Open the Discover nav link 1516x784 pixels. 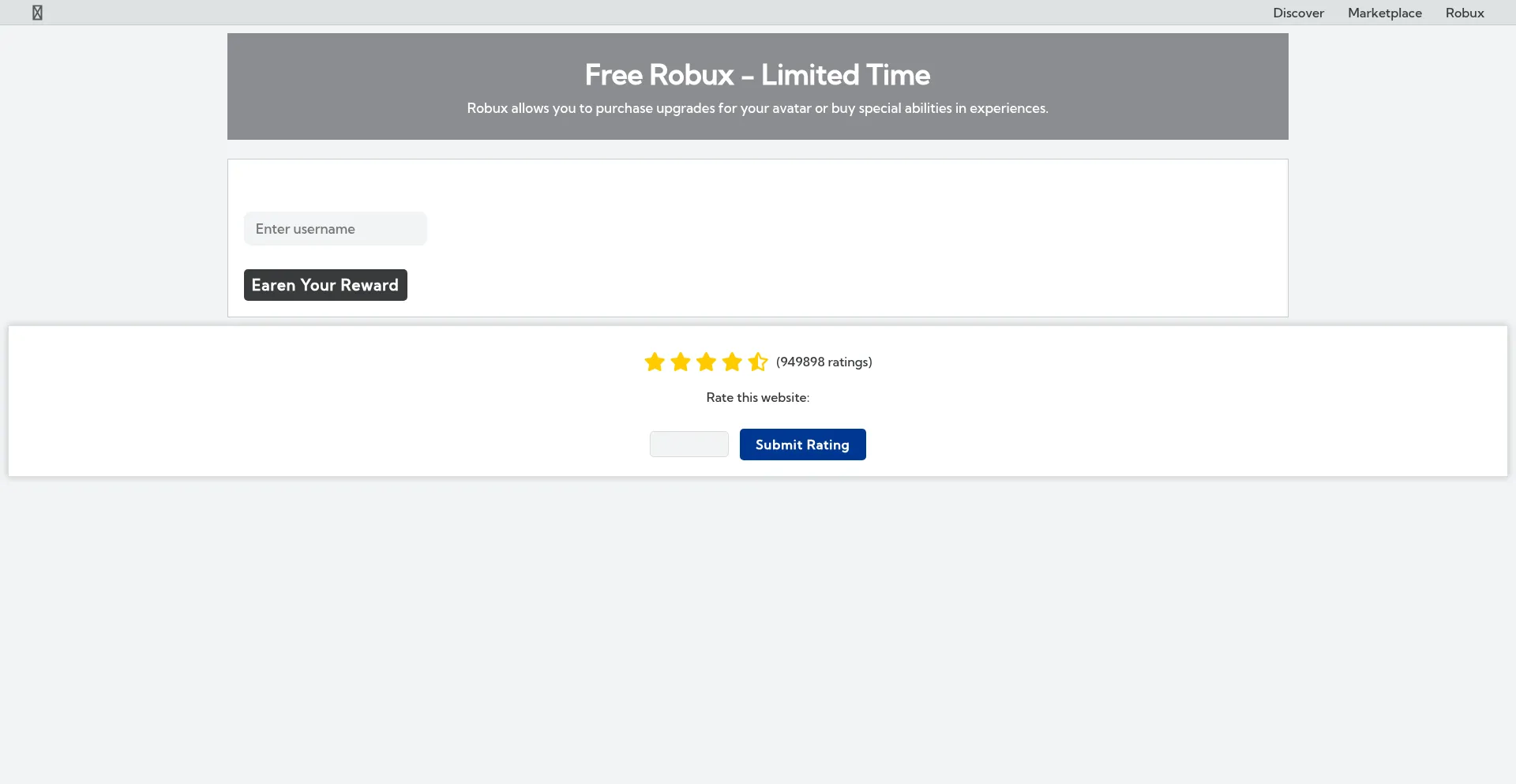point(1298,13)
